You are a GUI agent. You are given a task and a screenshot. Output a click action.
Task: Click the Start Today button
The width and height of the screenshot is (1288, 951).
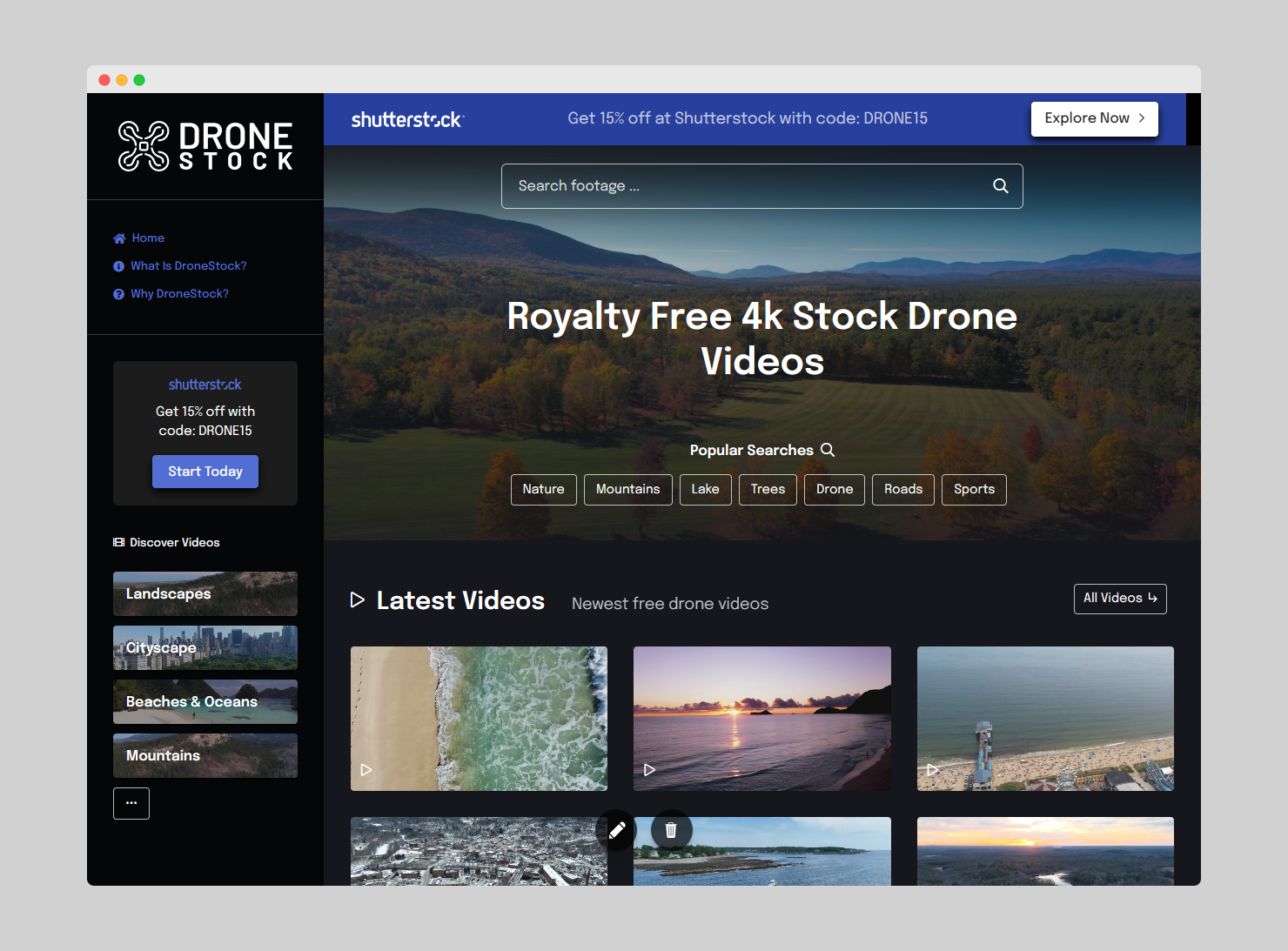205,472
